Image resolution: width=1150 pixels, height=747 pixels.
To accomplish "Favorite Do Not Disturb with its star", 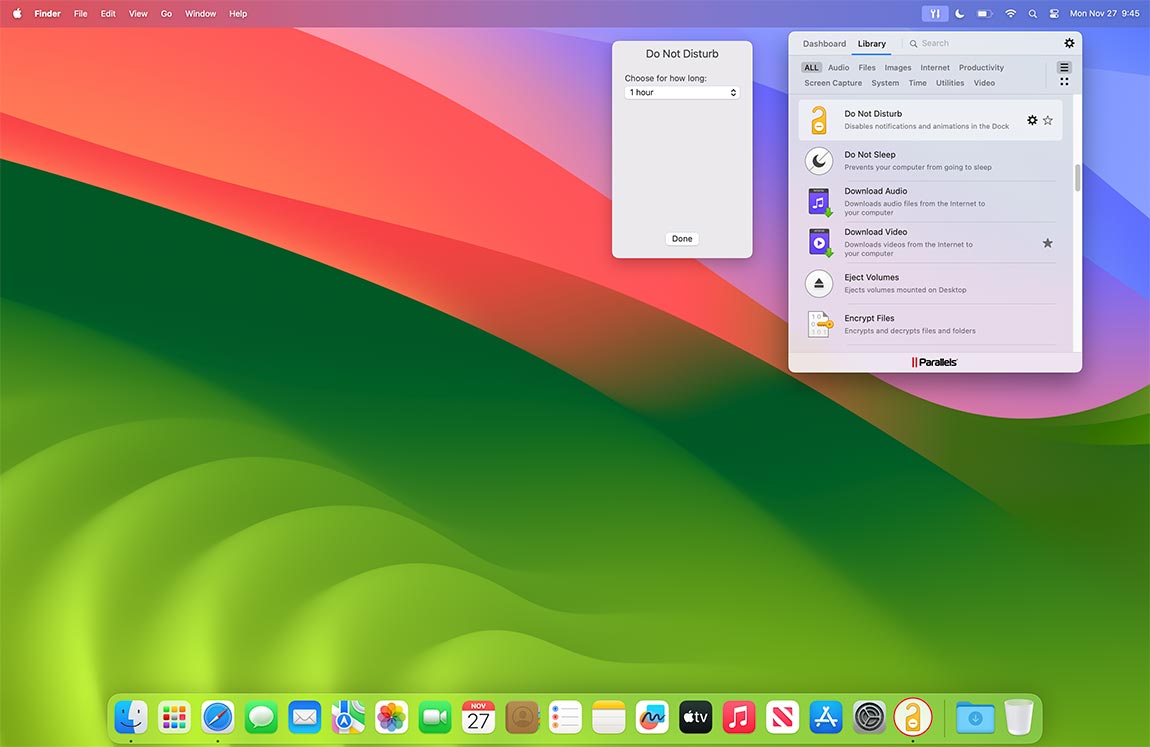I will [1047, 119].
